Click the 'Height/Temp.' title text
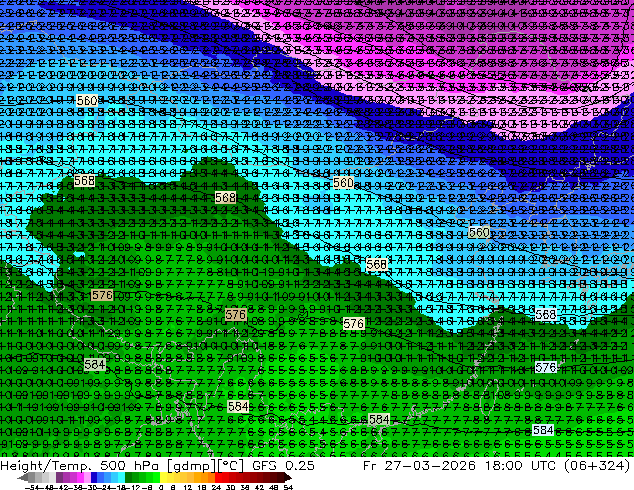Image resolution: width=634 pixels, height=490 pixels. tap(45, 466)
